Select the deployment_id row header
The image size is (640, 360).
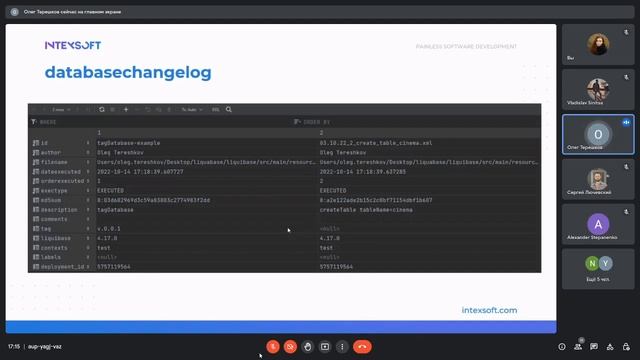(x=62, y=267)
